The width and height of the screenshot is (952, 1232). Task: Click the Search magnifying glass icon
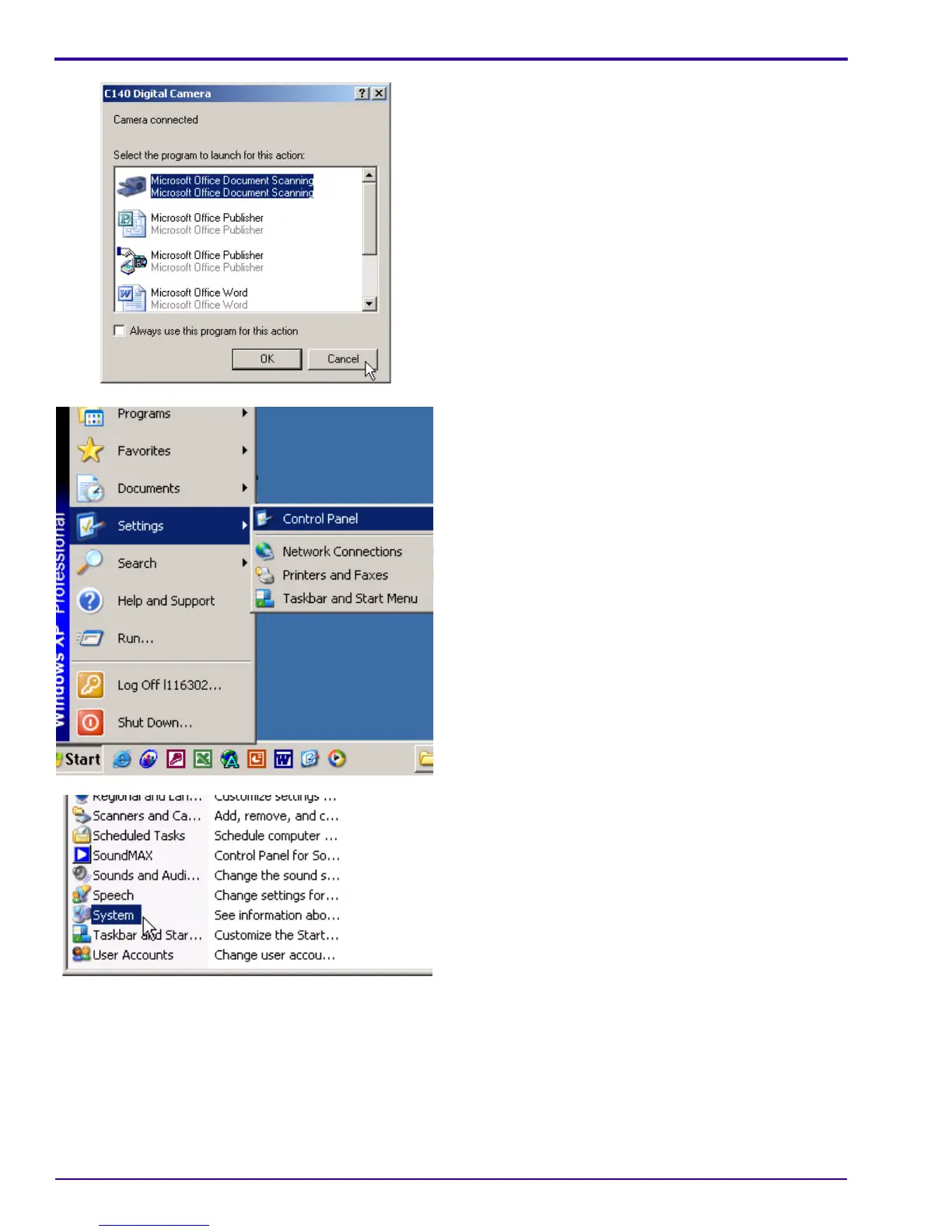91,562
